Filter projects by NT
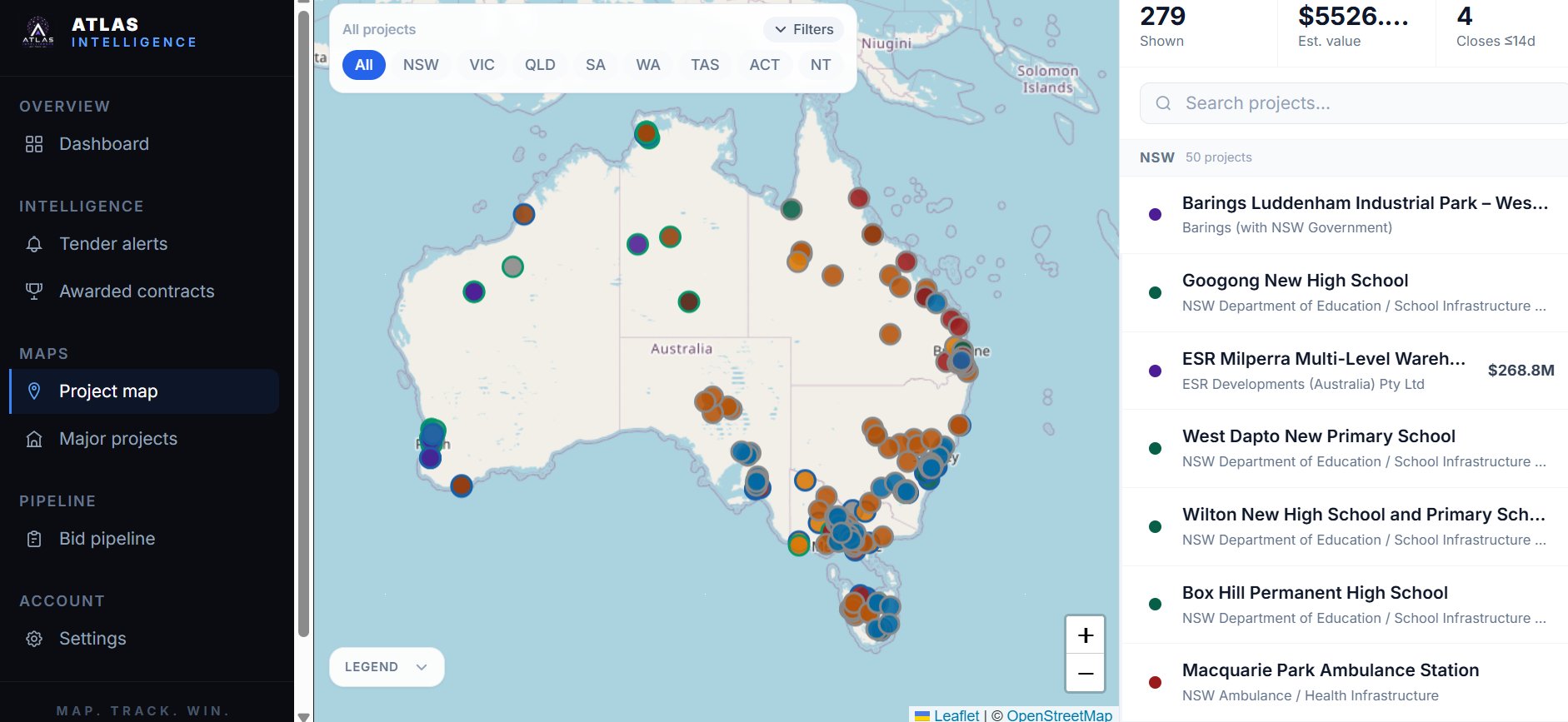Image resolution: width=1568 pixels, height=722 pixels. click(821, 65)
